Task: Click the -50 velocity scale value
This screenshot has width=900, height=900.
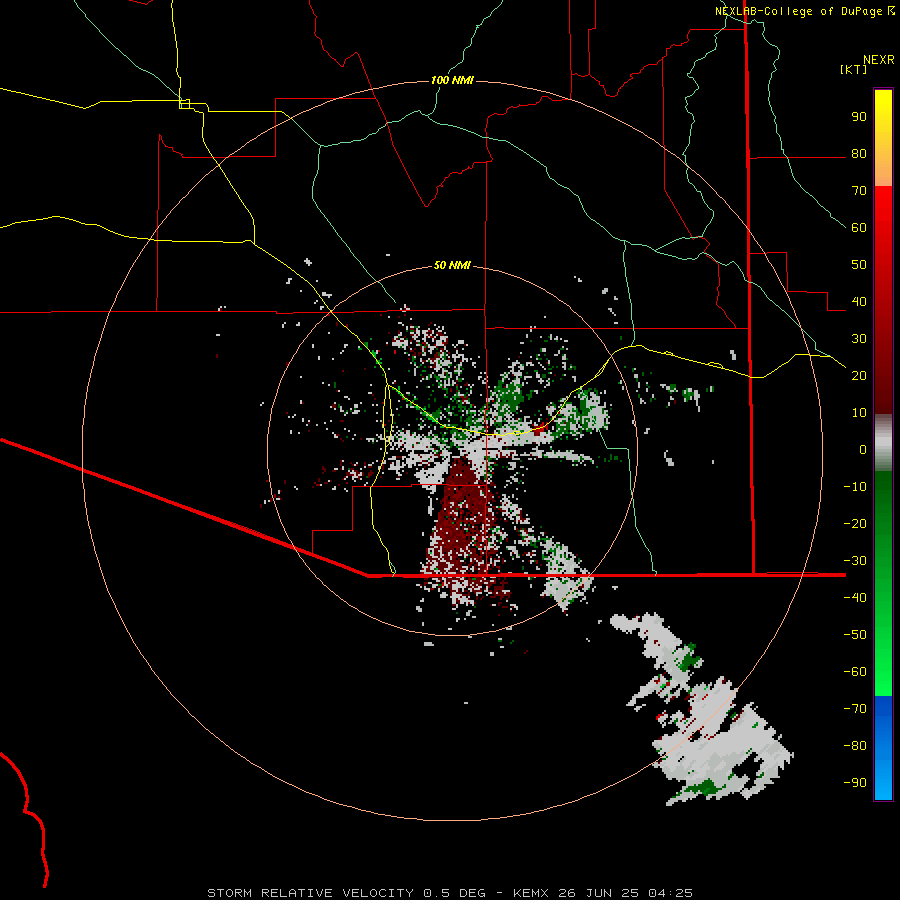Action: click(855, 635)
